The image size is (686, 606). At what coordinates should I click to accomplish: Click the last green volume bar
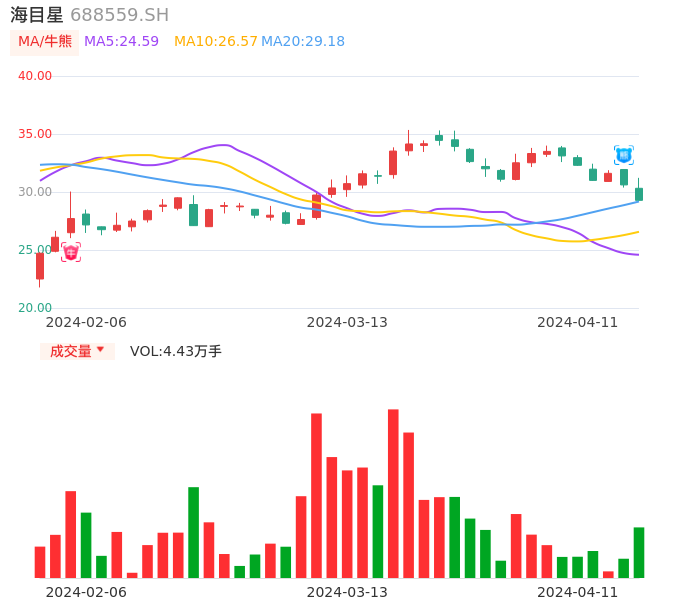pos(639,552)
